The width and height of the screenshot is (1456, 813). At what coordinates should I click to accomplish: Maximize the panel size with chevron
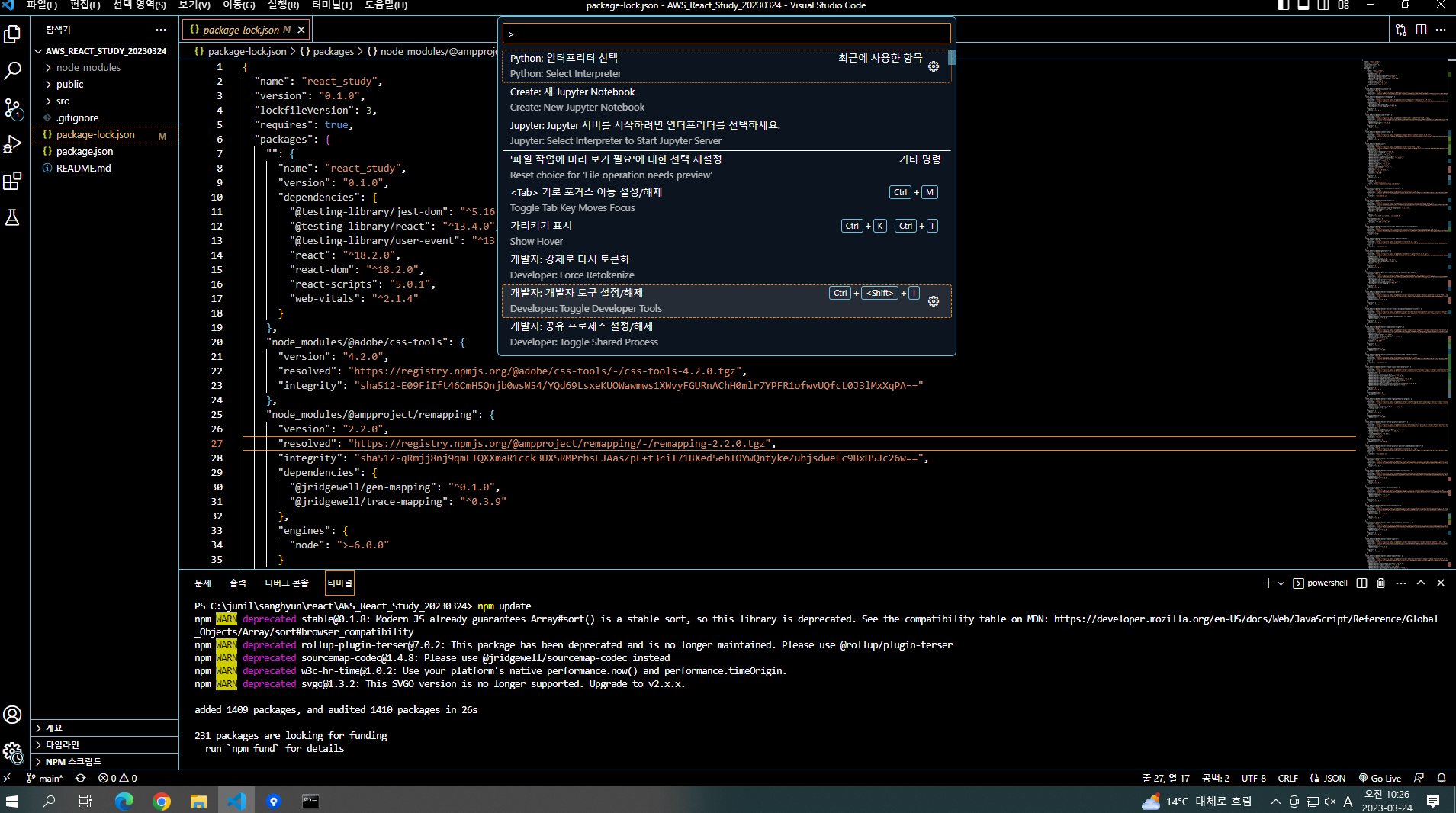[x=1421, y=583]
